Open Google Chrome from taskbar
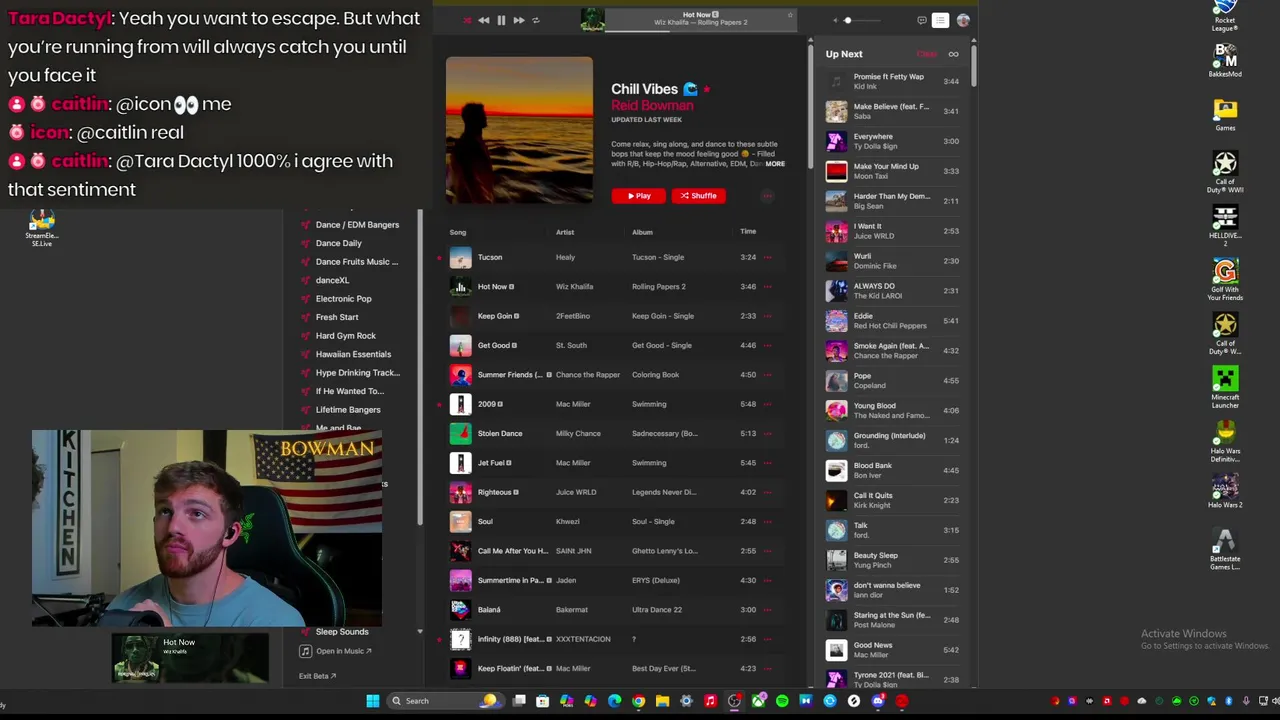Screen dimensions: 1280x720 (638, 701)
